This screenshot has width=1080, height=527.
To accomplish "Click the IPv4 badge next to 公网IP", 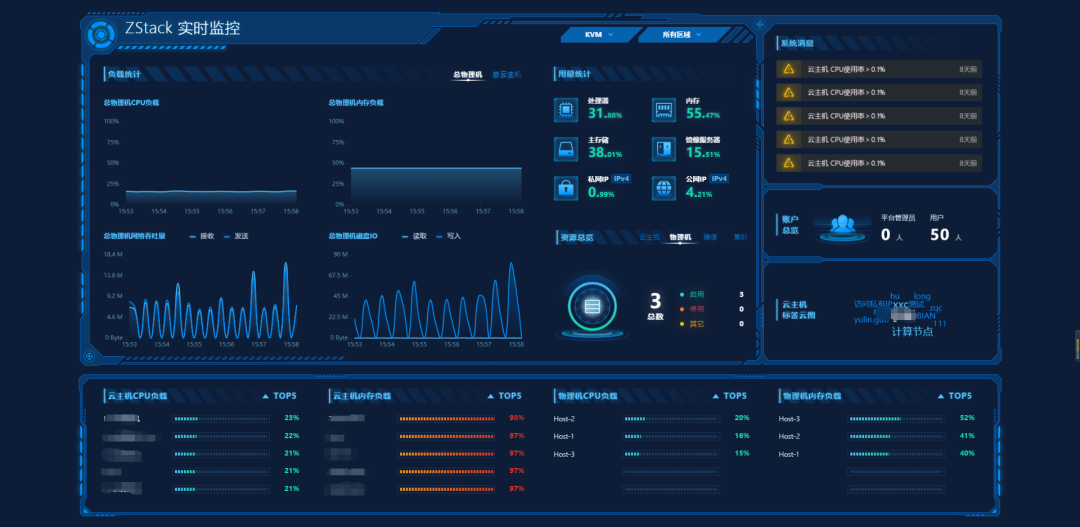I will pos(719,178).
